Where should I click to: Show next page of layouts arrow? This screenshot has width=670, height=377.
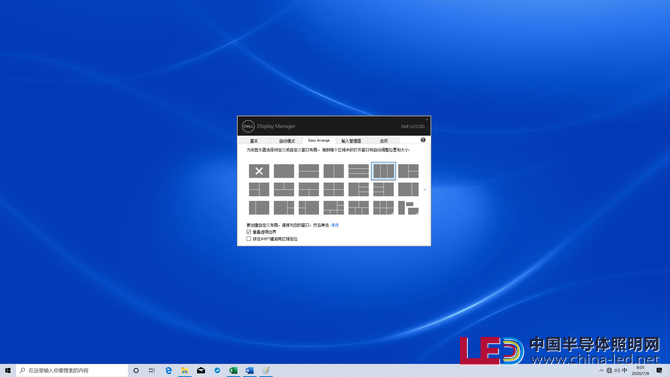tap(425, 189)
